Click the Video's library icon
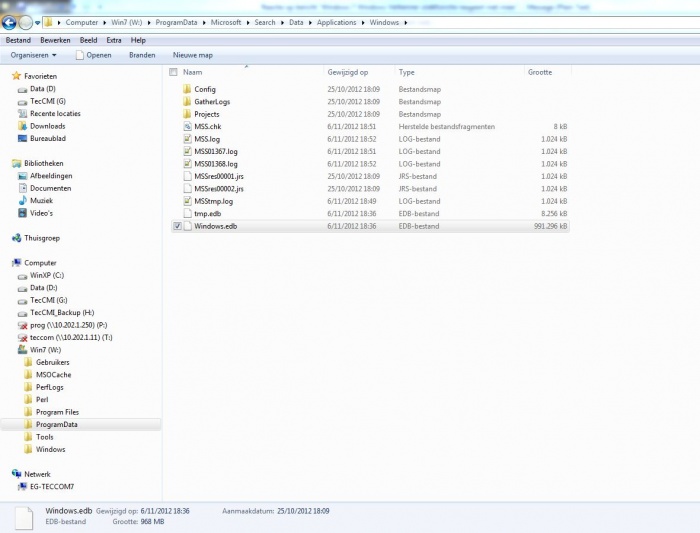Viewport: 700px width, 533px height. (22, 213)
